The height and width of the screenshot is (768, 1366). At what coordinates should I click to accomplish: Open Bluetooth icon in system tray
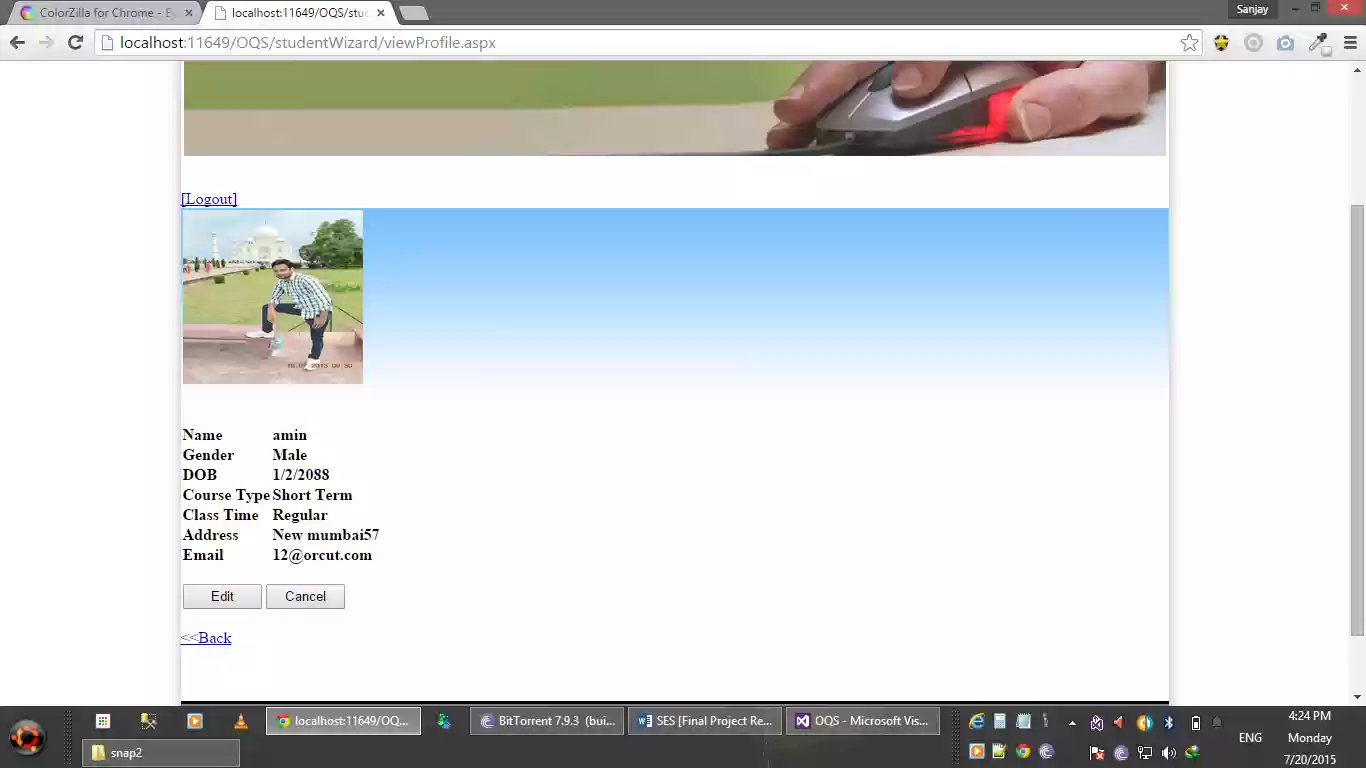pyautogui.click(x=1168, y=723)
